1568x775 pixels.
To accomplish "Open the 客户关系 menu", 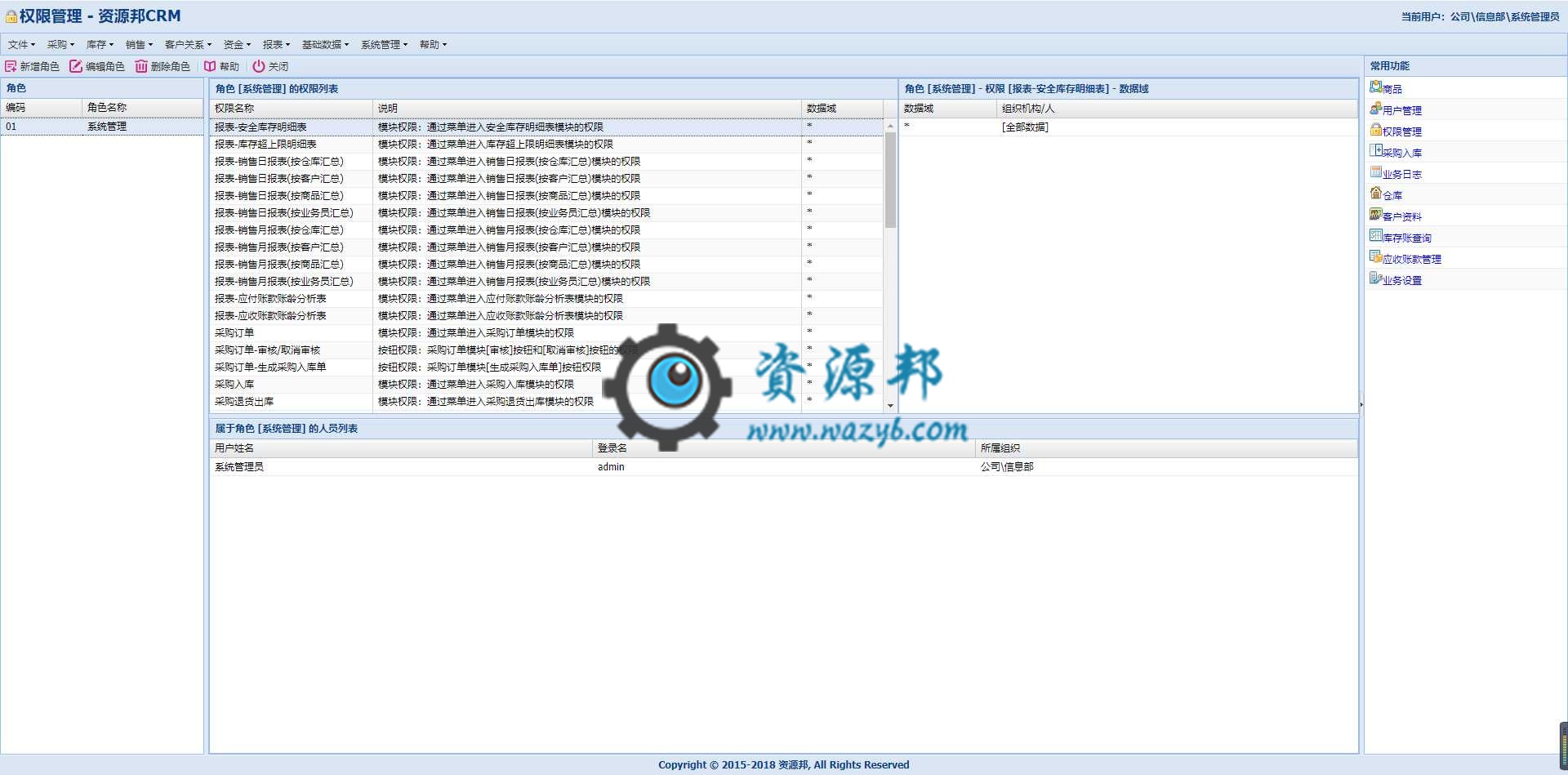I will pos(188,45).
